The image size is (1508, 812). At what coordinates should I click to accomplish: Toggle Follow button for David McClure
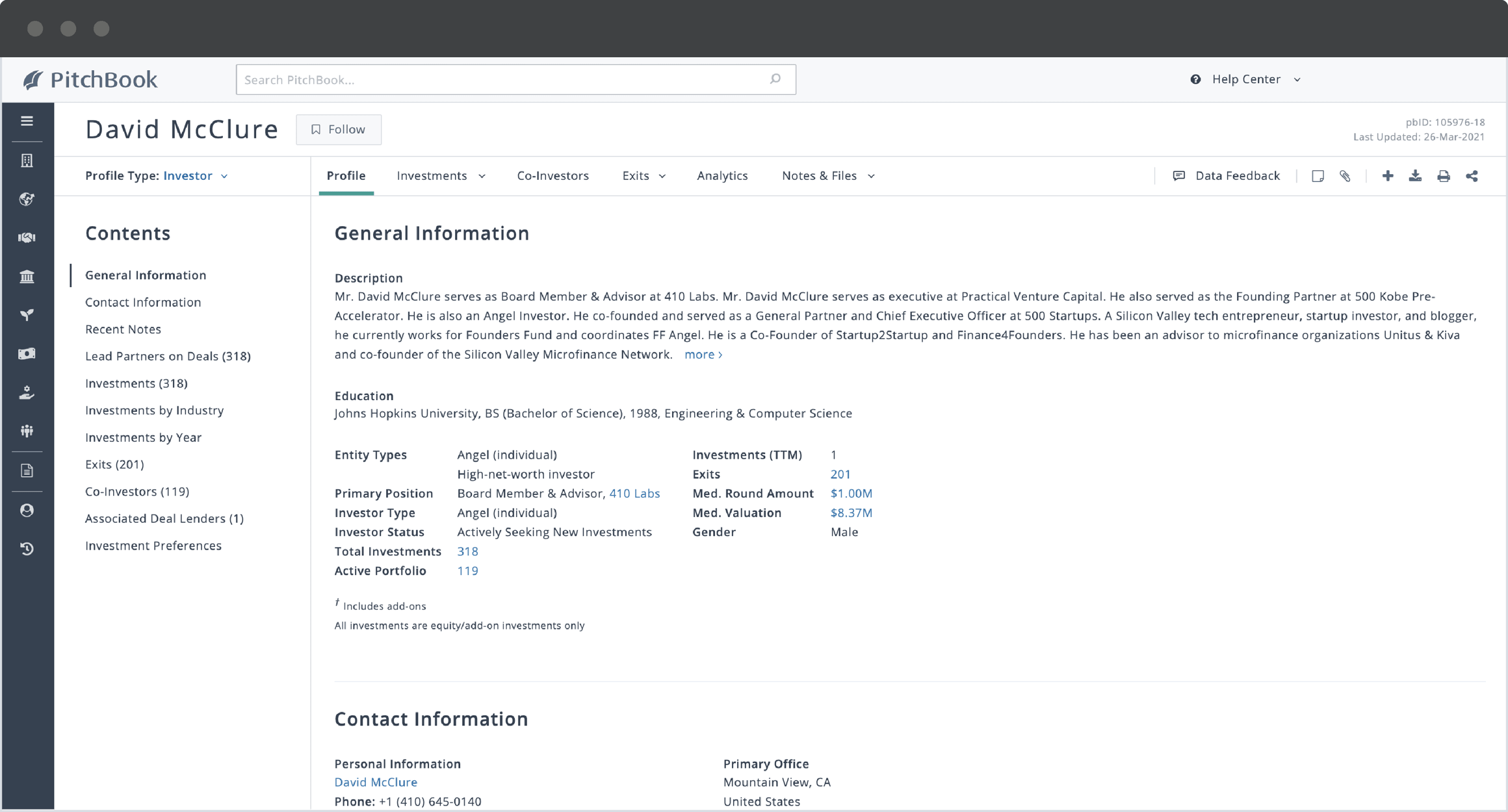click(337, 129)
